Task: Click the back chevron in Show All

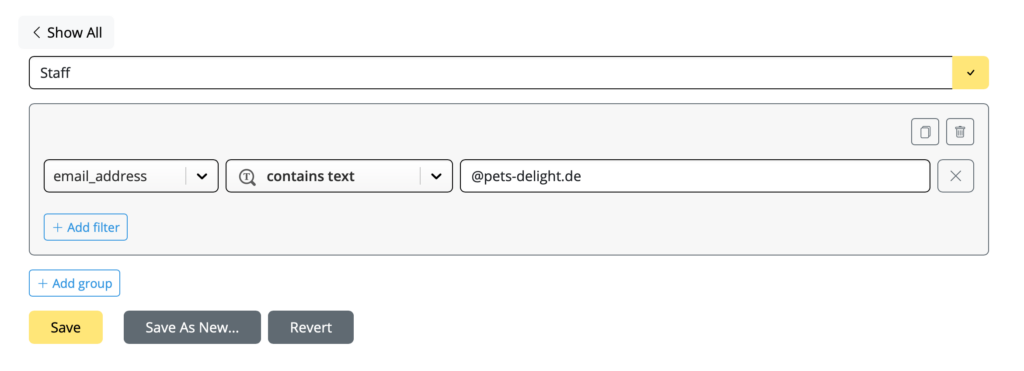Action: pyautogui.click(x=37, y=33)
